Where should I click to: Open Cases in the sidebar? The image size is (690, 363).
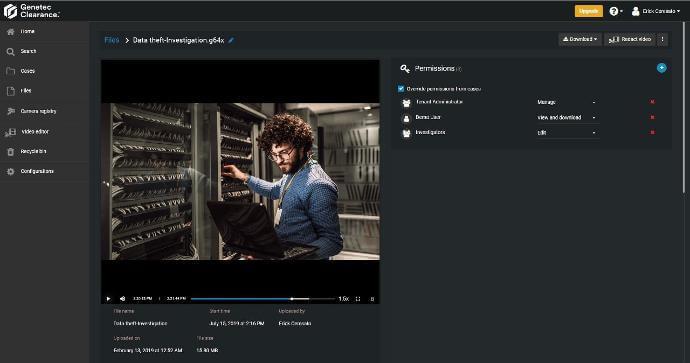coord(44,71)
